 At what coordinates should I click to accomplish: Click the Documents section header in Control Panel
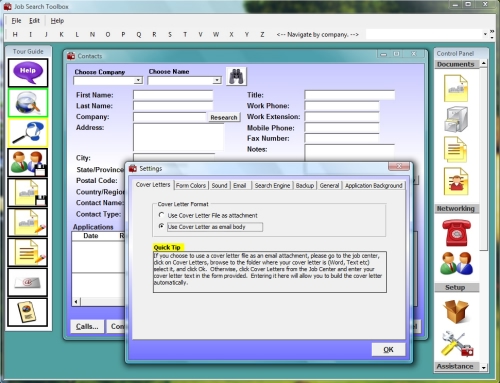click(x=456, y=64)
